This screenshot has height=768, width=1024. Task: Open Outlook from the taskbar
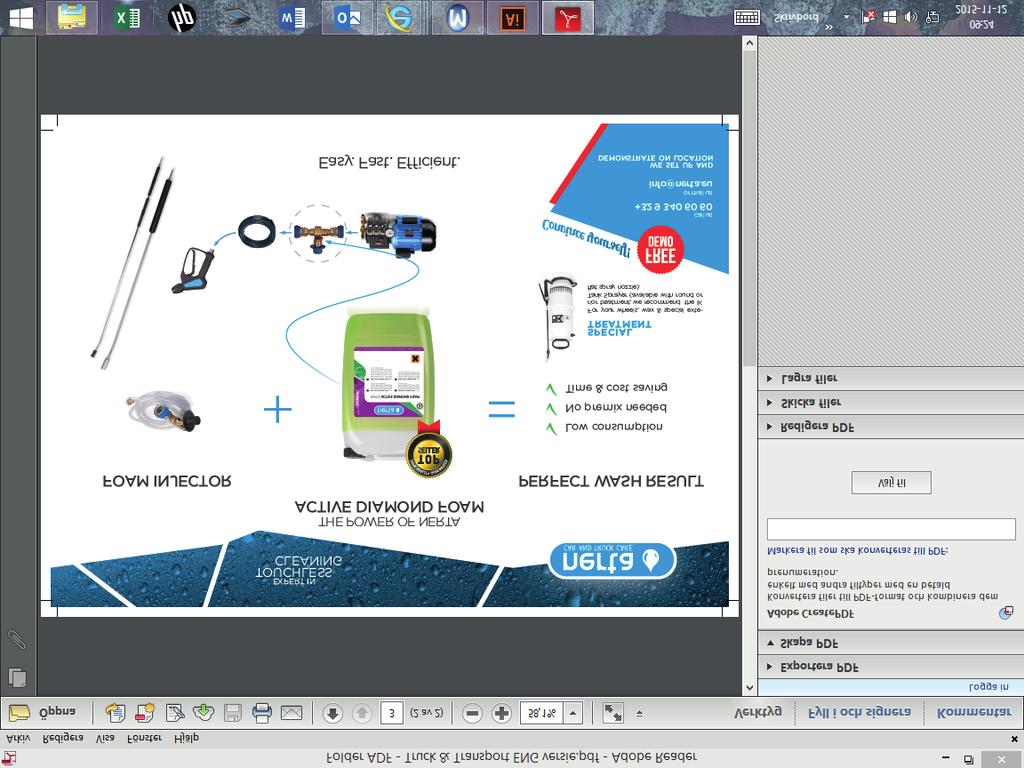(347, 18)
